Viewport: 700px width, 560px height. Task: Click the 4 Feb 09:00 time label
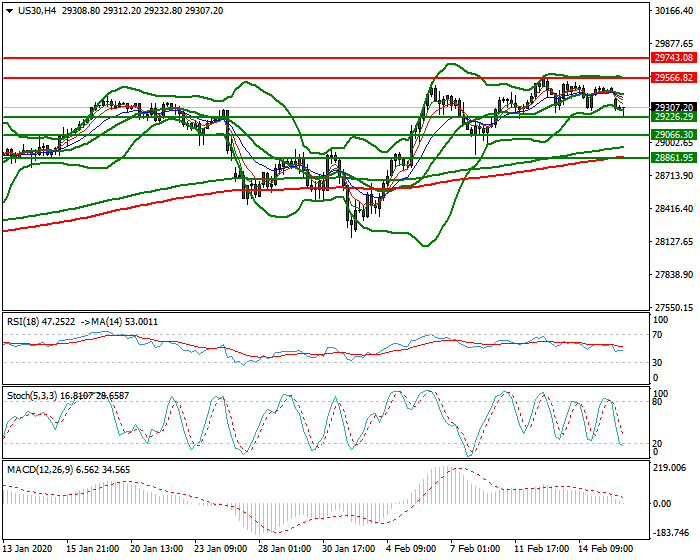[411, 549]
